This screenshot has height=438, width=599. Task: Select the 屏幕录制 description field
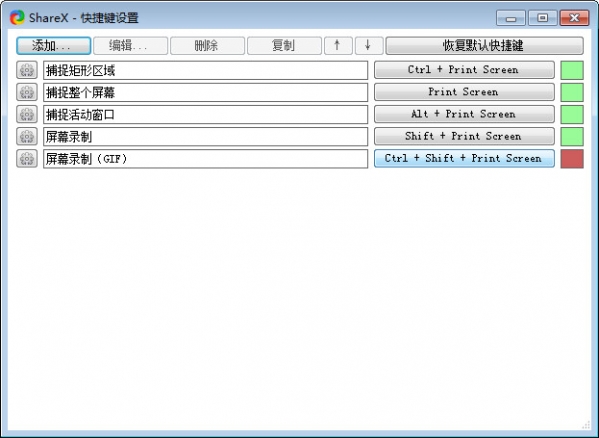click(x=206, y=137)
